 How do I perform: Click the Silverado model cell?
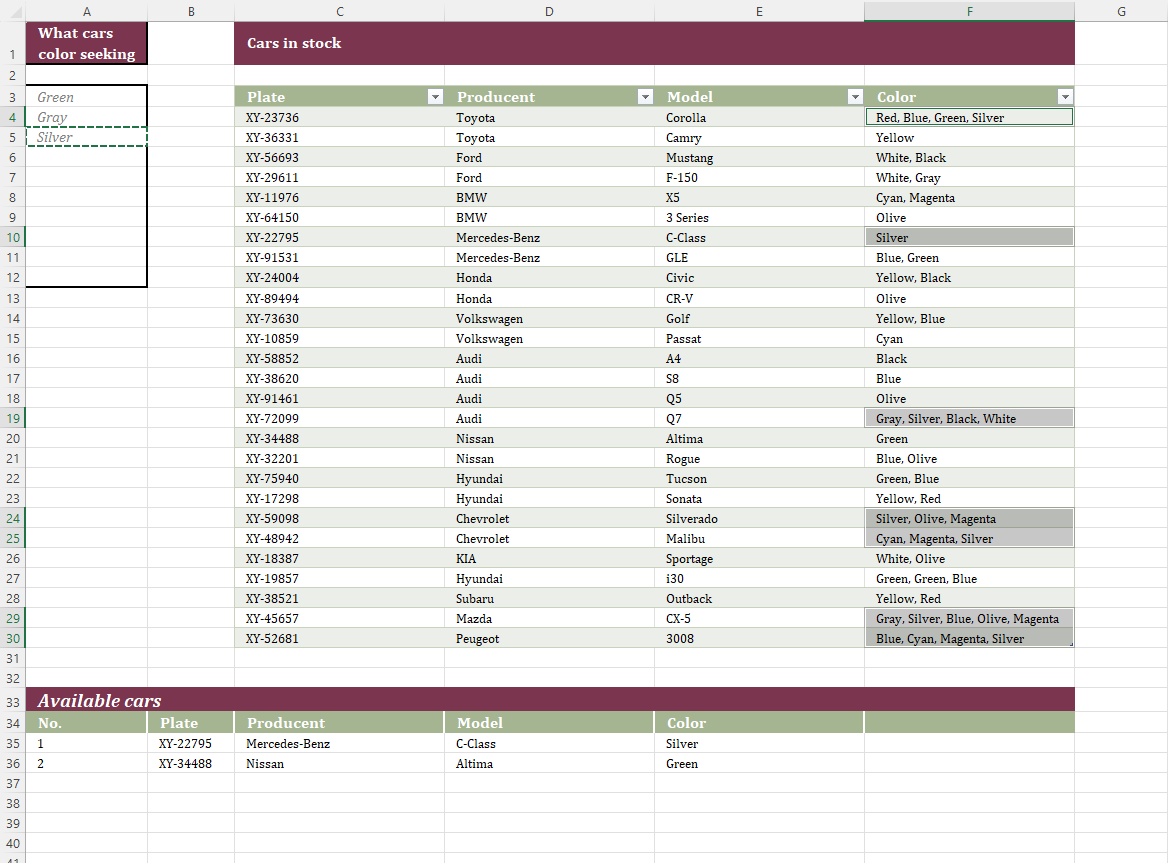coord(759,519)
